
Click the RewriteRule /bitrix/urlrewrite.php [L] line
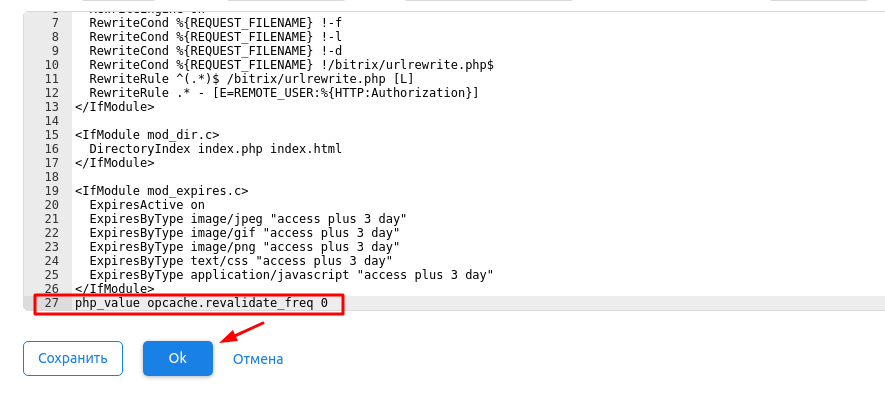(x=251, y=78)
